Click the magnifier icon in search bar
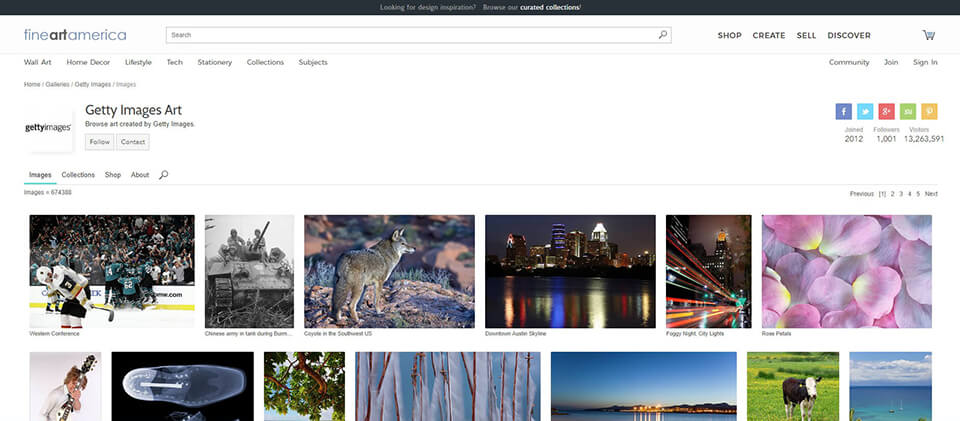Viewport: 960px width, 421px height. point(662,35)
